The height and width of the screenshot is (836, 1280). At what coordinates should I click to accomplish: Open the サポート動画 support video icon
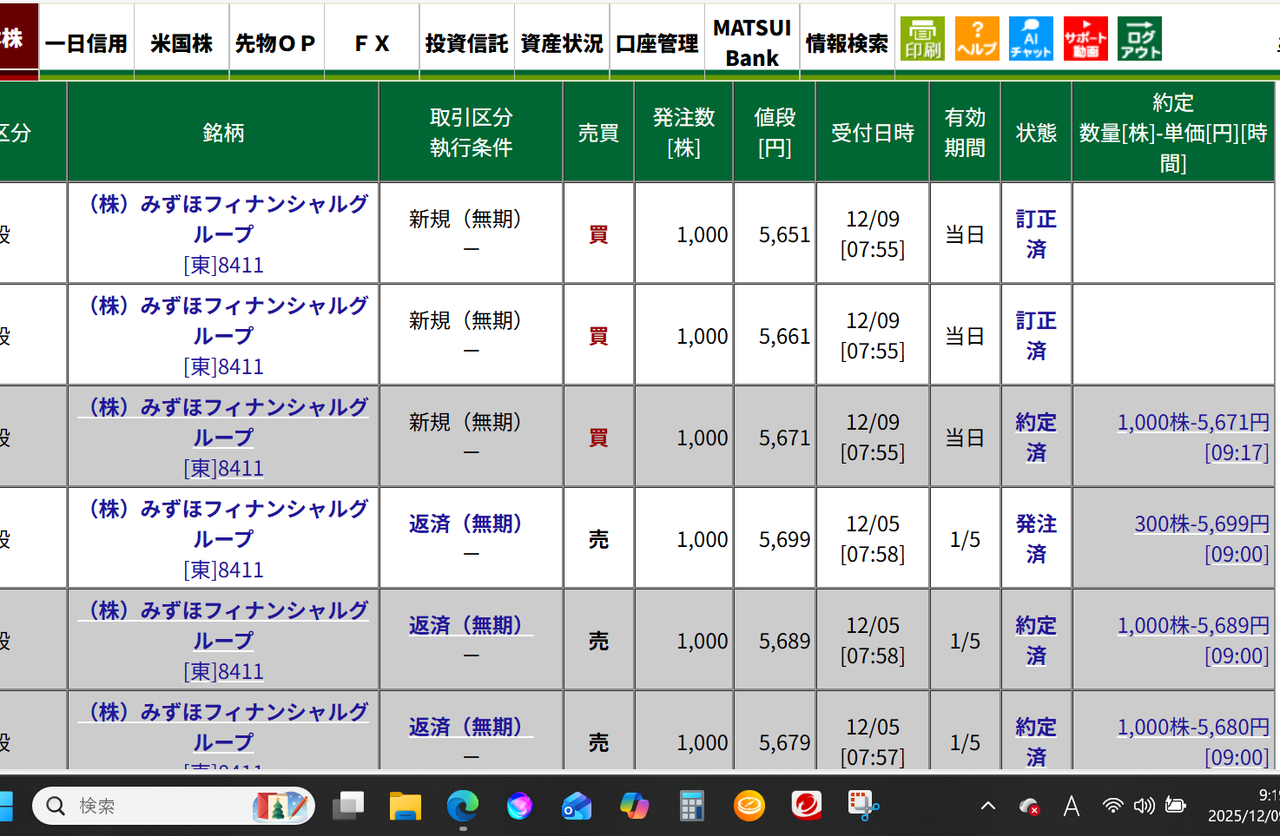point(1085,38)
